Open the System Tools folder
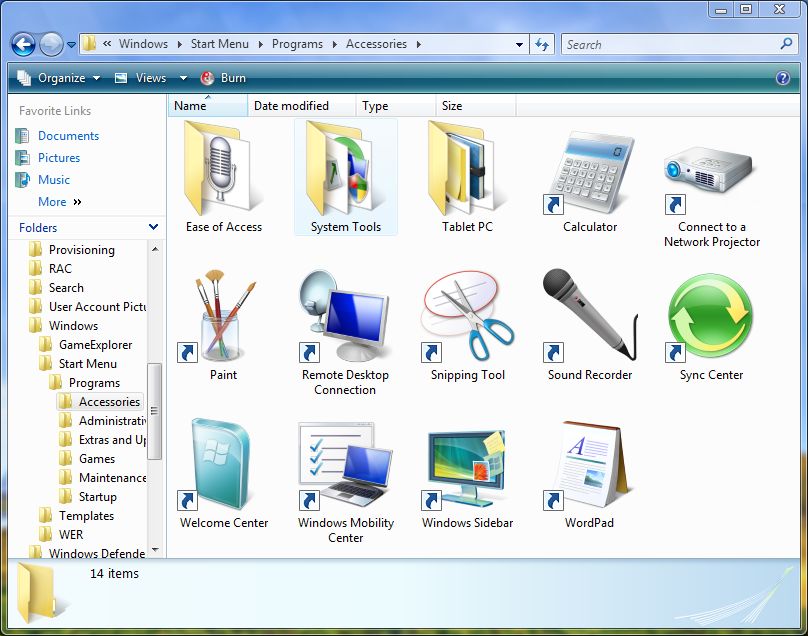 [346, 177]
